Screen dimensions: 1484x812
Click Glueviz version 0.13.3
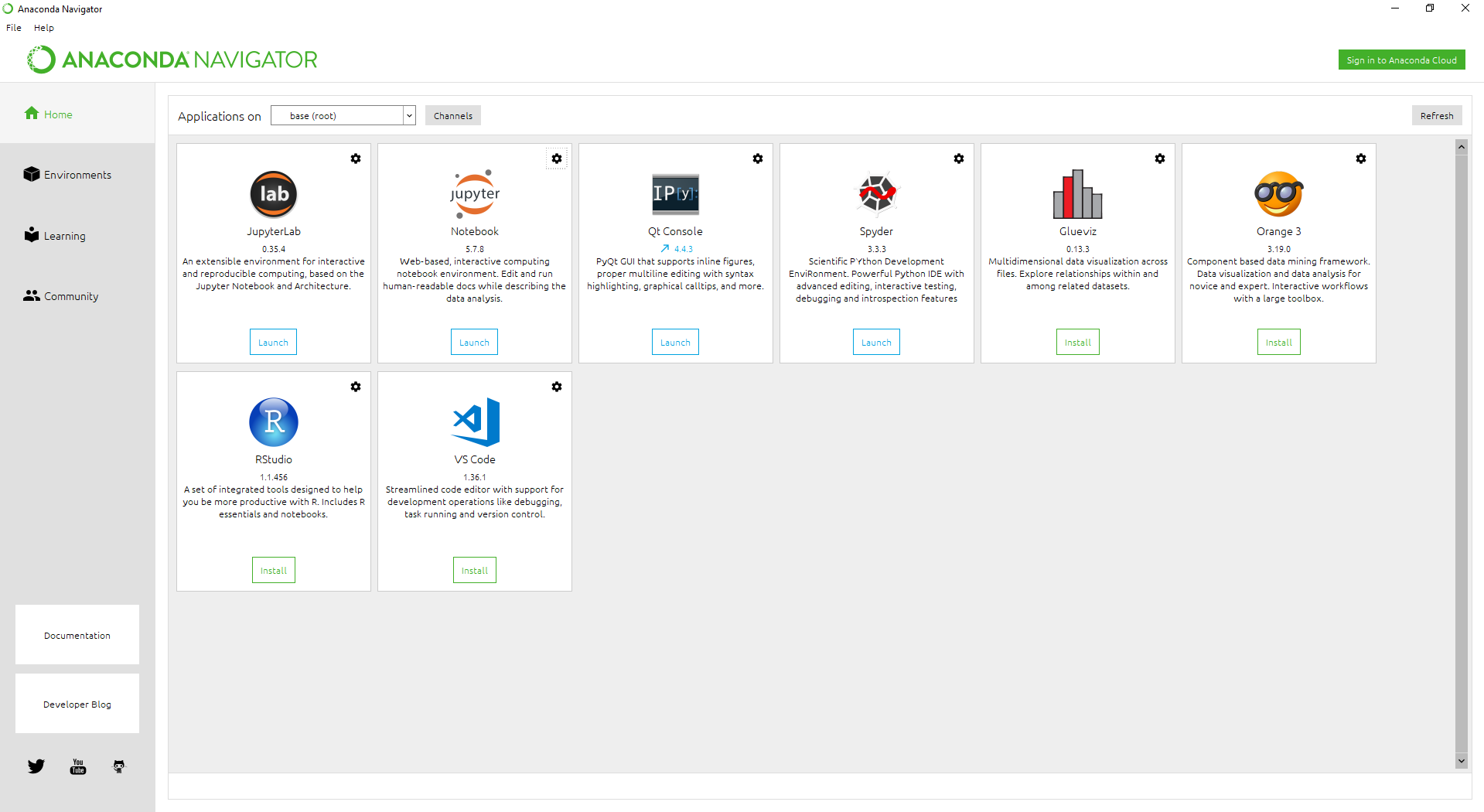coord(1078,249)
